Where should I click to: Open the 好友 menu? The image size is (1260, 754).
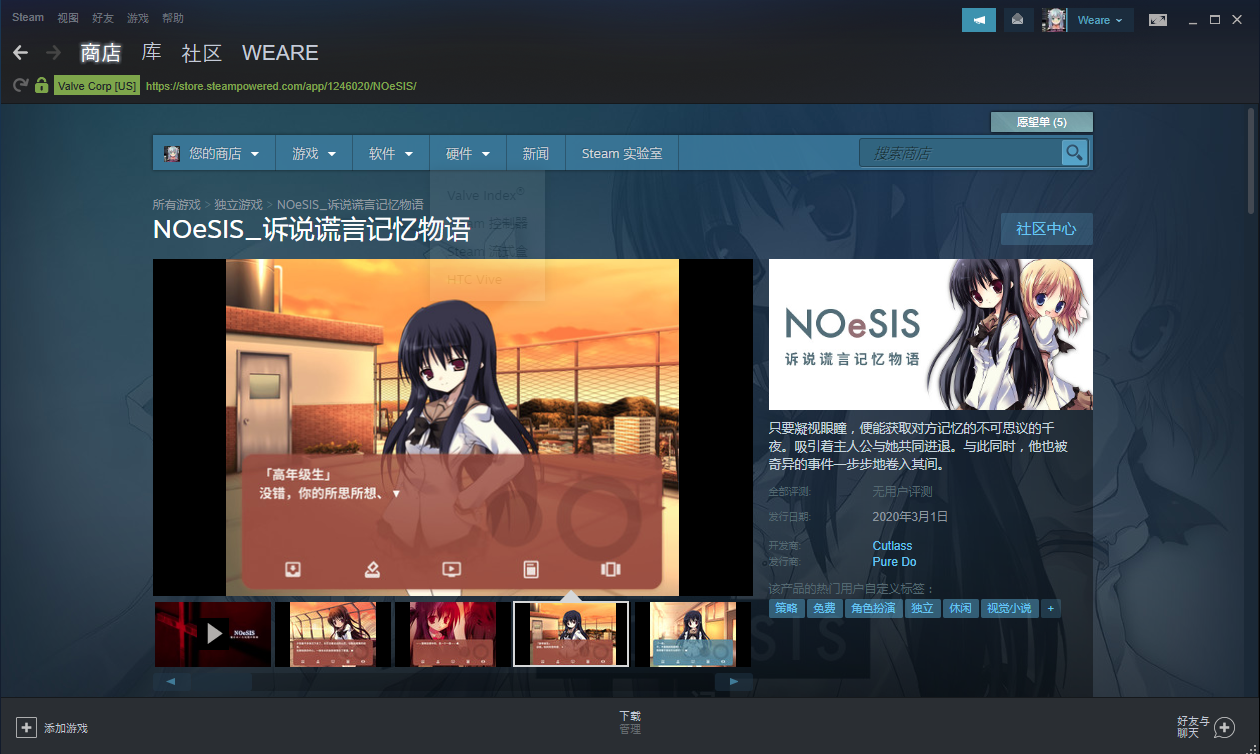103,18
